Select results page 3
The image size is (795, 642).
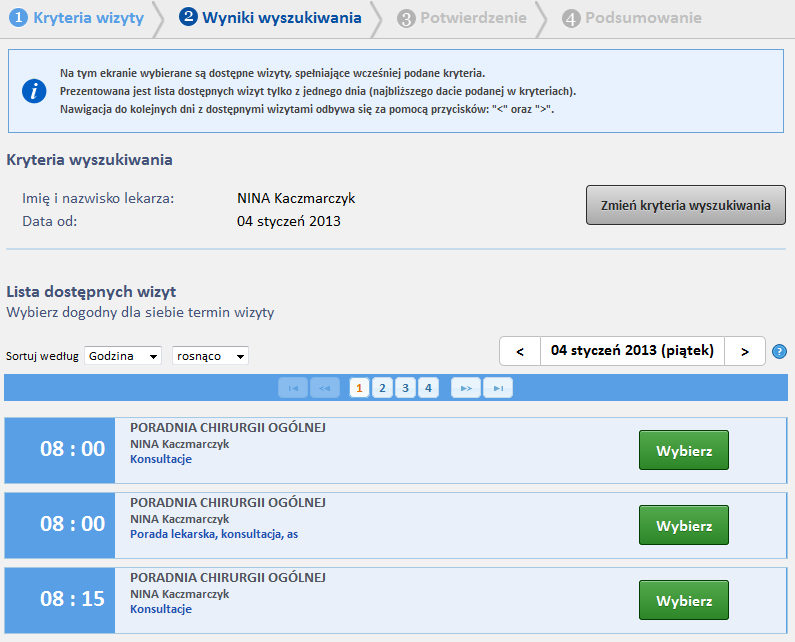(x=405, y=388)
